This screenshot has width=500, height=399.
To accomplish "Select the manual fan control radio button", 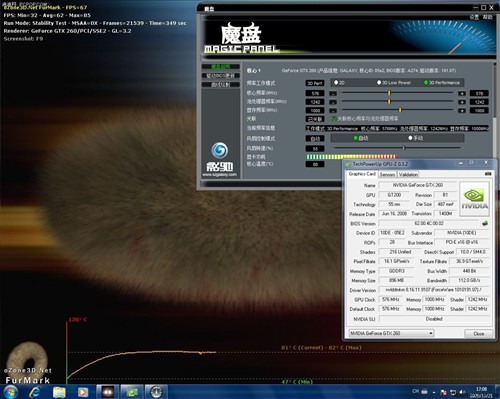I will pyautogui.click(x=410, y=138).
